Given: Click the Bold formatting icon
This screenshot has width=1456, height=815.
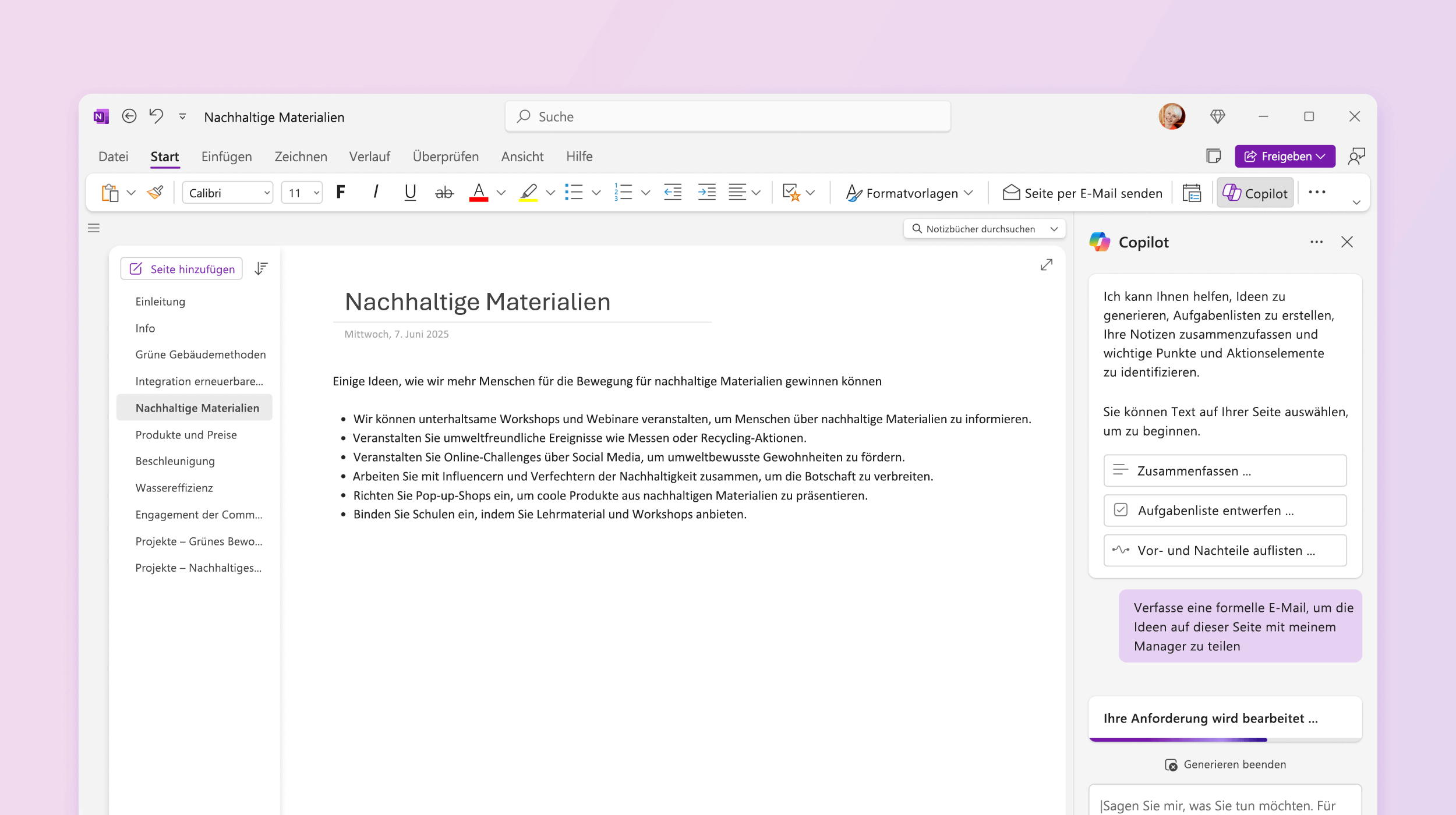Looking at the screenshot, I should 340,192.
